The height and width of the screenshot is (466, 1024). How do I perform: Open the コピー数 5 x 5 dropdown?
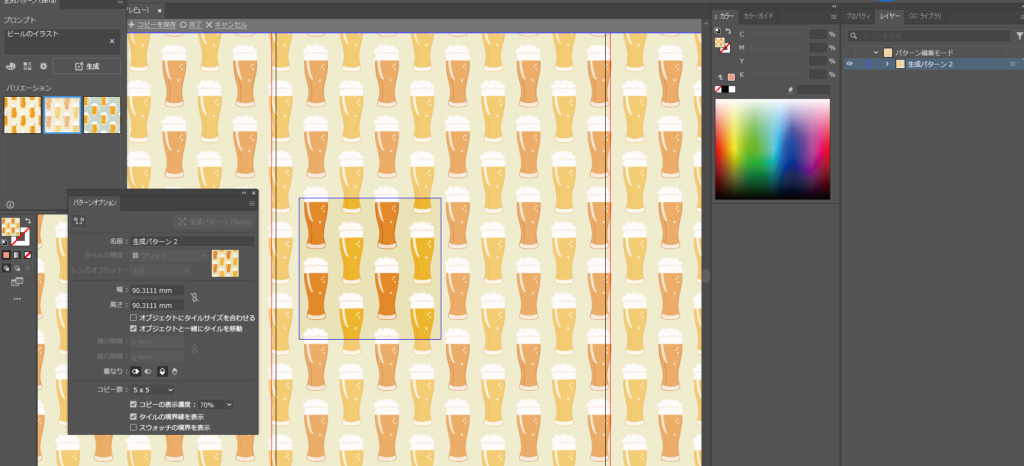(153, 389)
